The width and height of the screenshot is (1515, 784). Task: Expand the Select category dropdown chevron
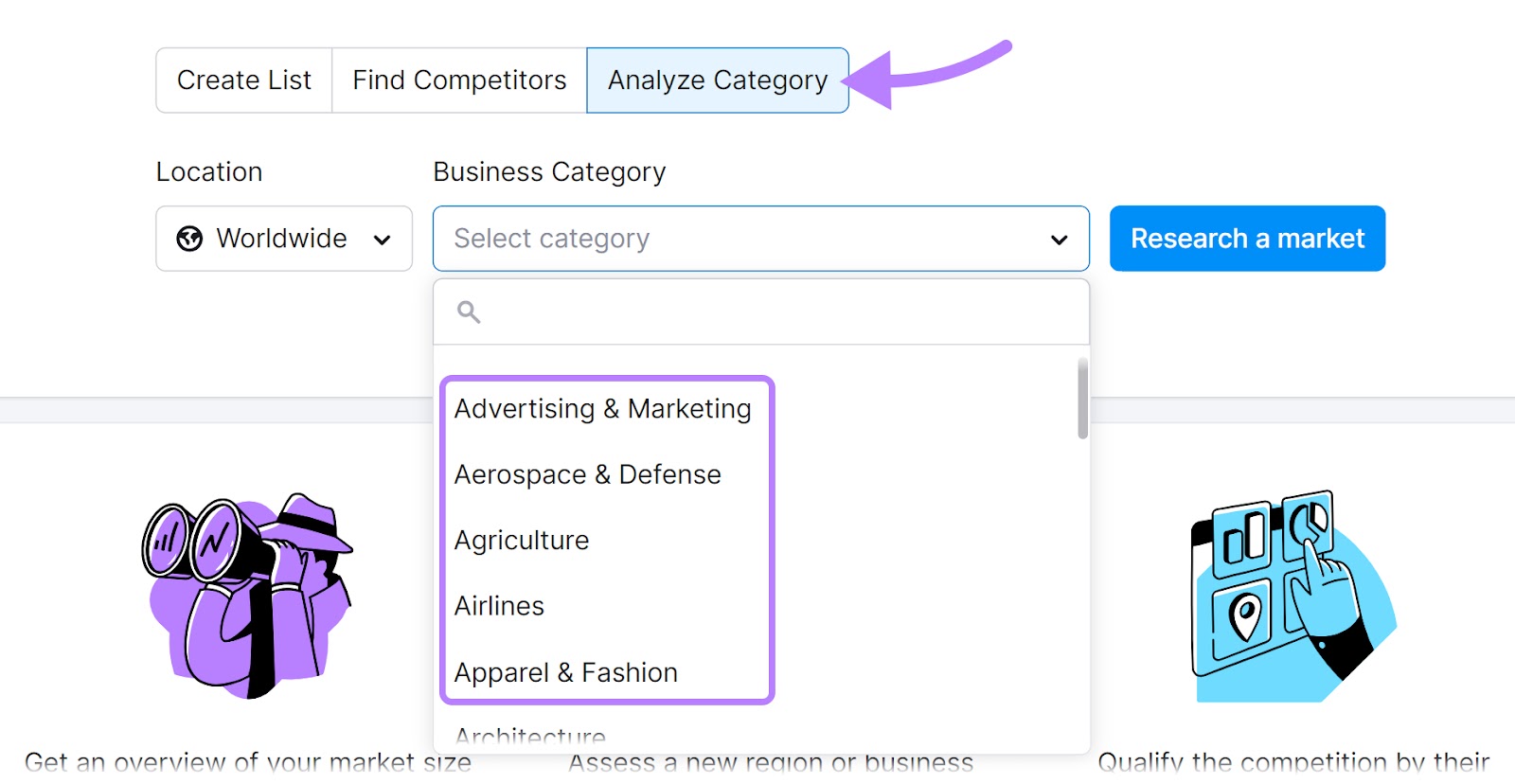pos(1059,240)
